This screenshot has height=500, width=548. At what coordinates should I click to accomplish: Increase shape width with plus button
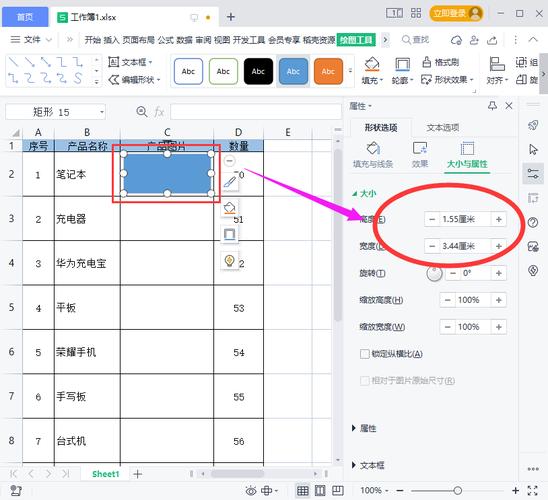(x=499, y=246)
